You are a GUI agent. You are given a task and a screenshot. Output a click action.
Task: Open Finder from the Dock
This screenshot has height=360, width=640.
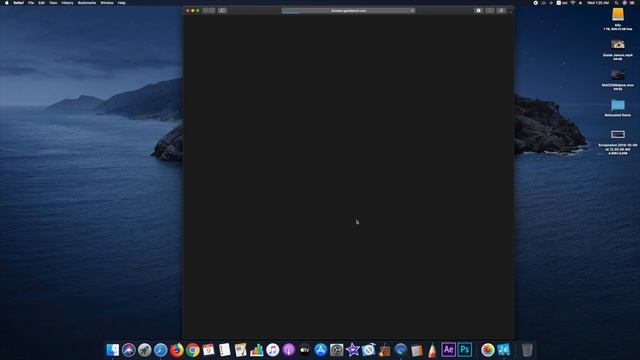click(113, 350)
